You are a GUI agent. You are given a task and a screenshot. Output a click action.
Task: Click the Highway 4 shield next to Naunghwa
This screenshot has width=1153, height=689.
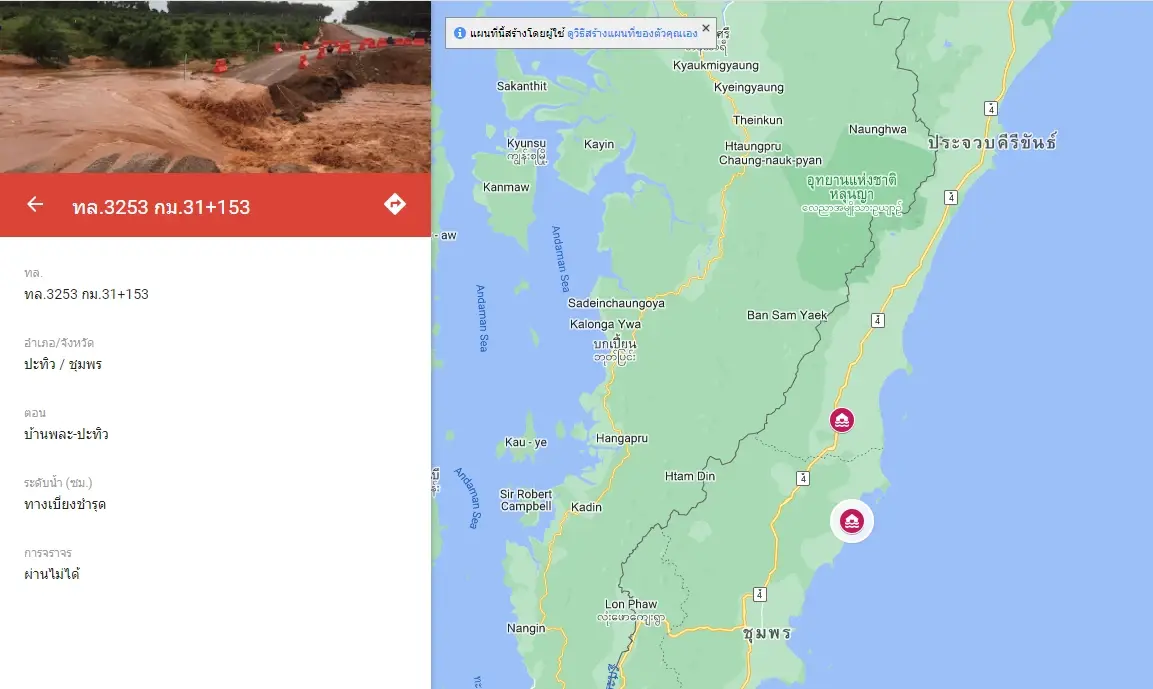[991, 109]
